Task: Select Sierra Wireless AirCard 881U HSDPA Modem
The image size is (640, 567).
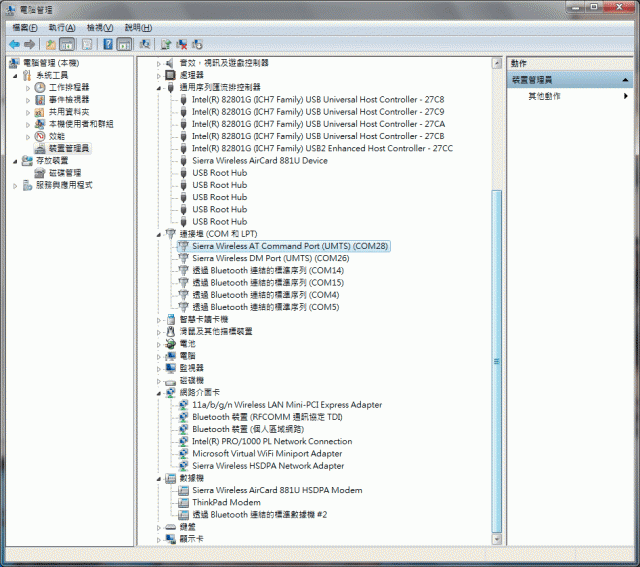Action: click(277, 490)
